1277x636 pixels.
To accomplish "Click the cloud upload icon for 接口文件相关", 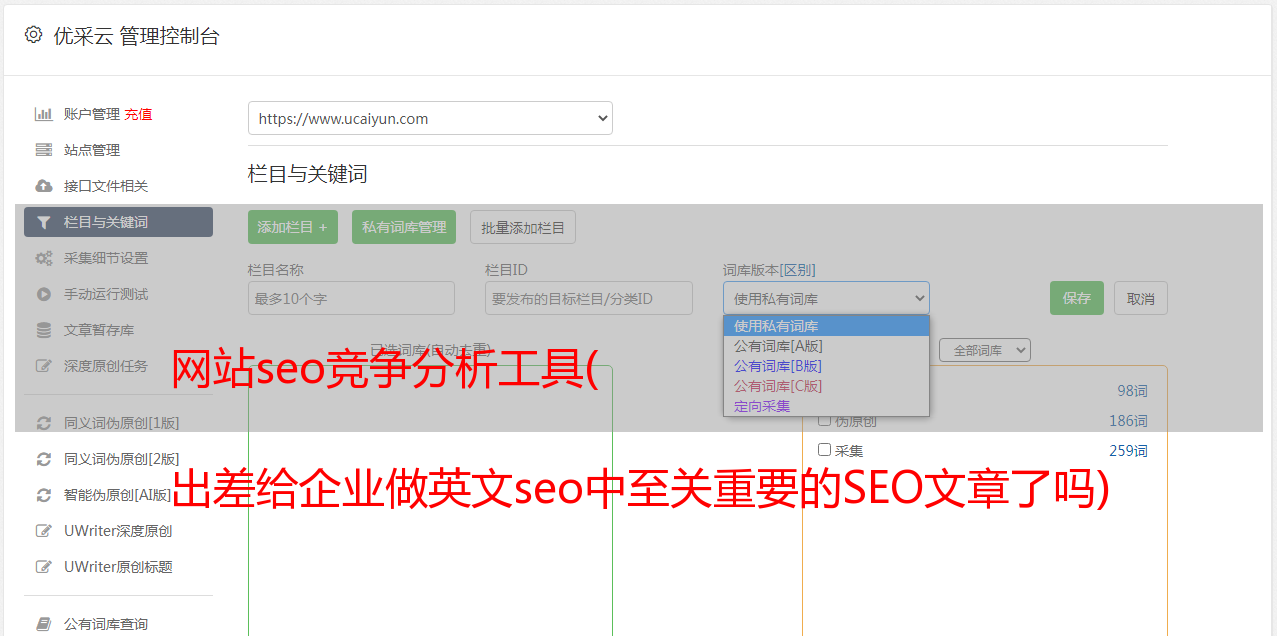I will point(43,186).
